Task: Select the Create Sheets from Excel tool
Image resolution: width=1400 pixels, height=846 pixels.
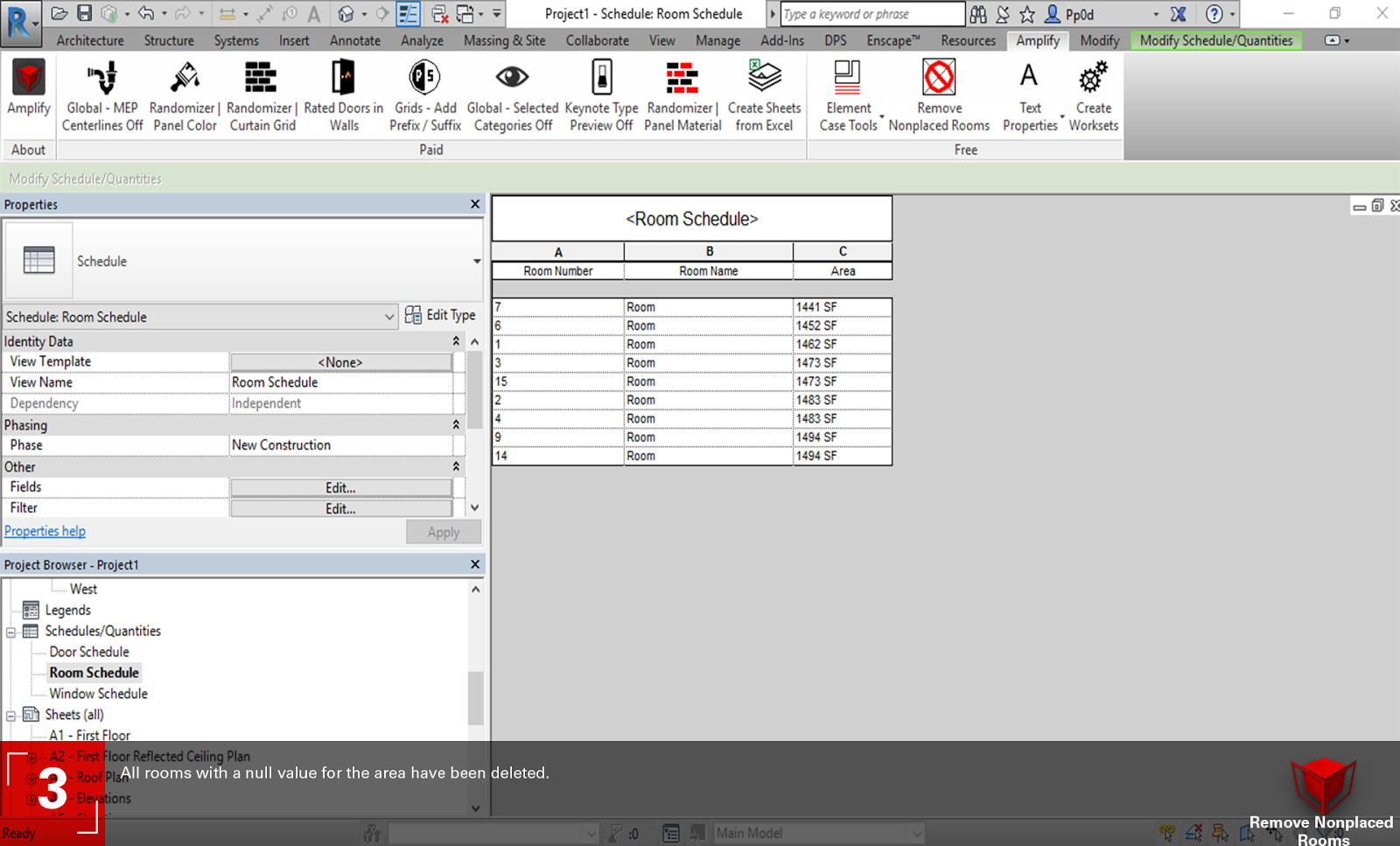Action: (x=764, y=92)
